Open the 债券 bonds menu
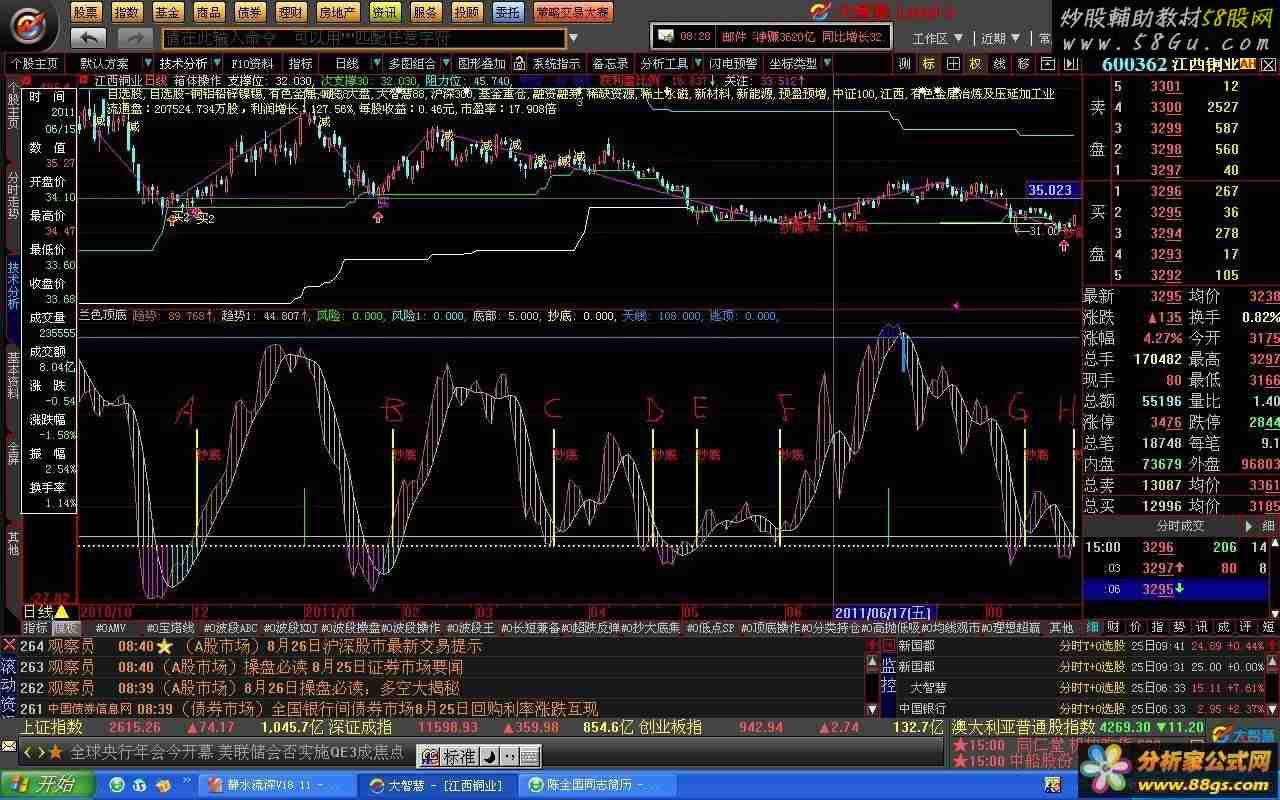 pos(249,12)
